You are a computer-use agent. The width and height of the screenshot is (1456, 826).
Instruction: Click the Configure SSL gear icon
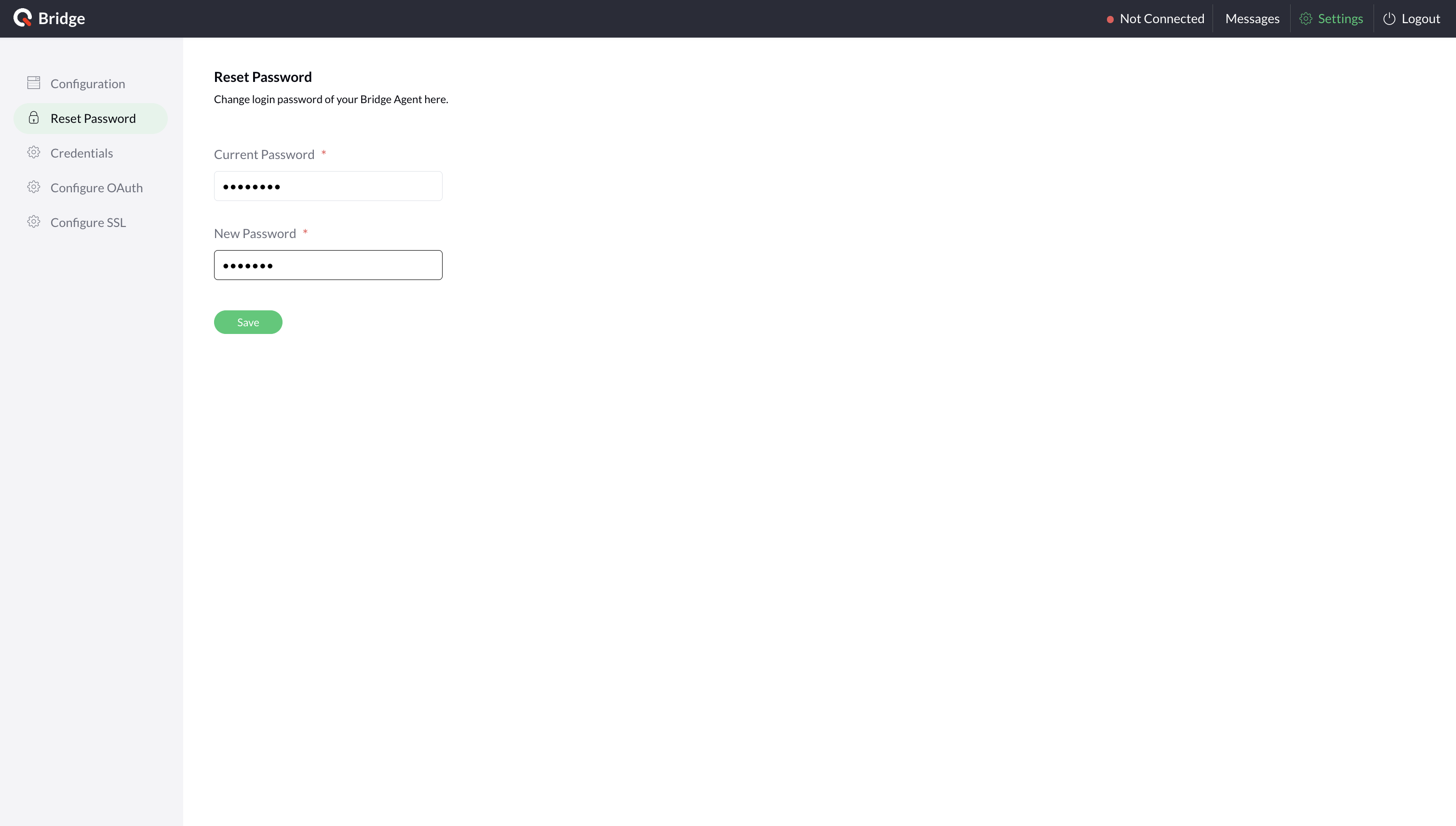(33, 222)
